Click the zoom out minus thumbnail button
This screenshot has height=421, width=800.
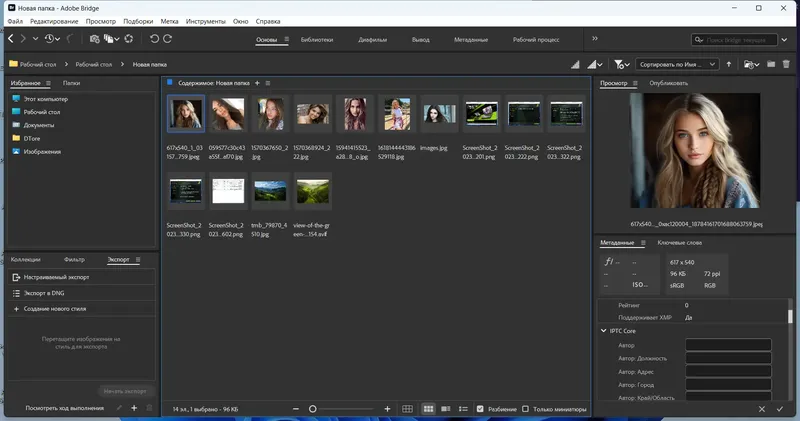(x=296, y=409)
